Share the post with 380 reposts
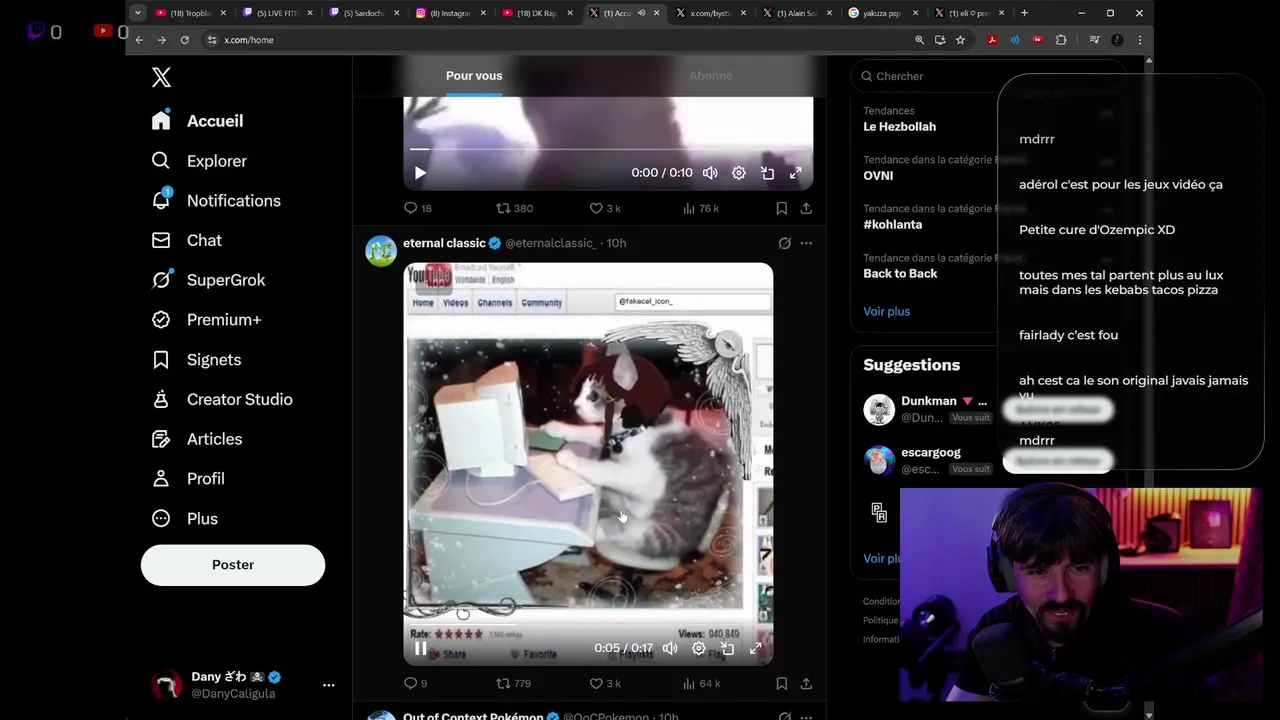 tap(806, 208)
